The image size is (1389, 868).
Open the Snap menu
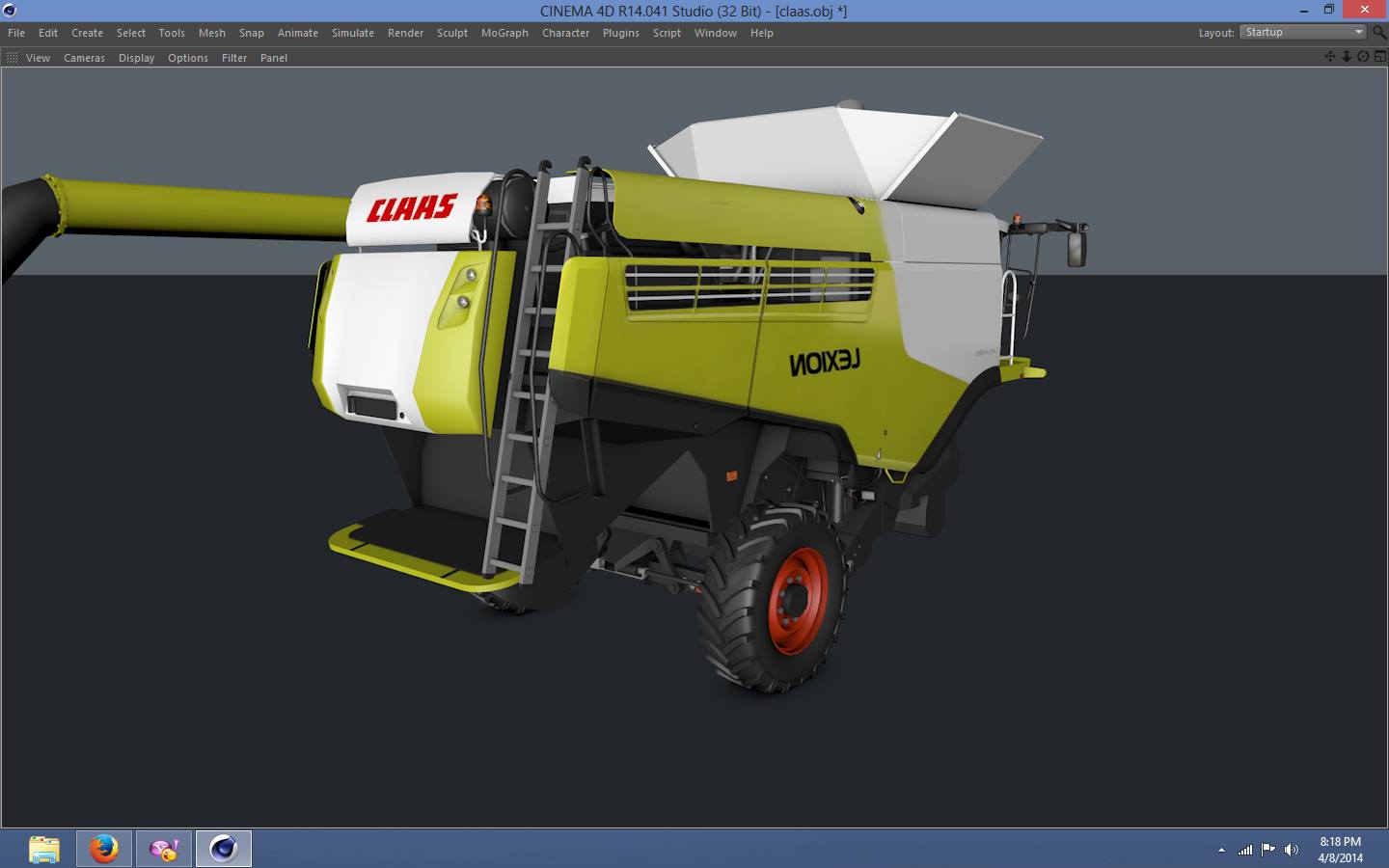(x=252, y=33)
